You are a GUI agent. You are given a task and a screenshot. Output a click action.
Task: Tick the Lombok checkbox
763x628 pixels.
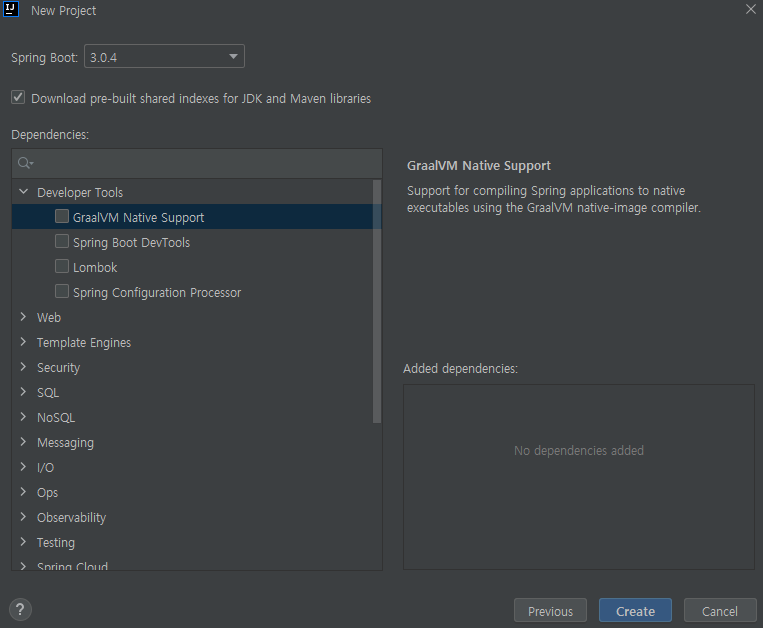(62, 266)
